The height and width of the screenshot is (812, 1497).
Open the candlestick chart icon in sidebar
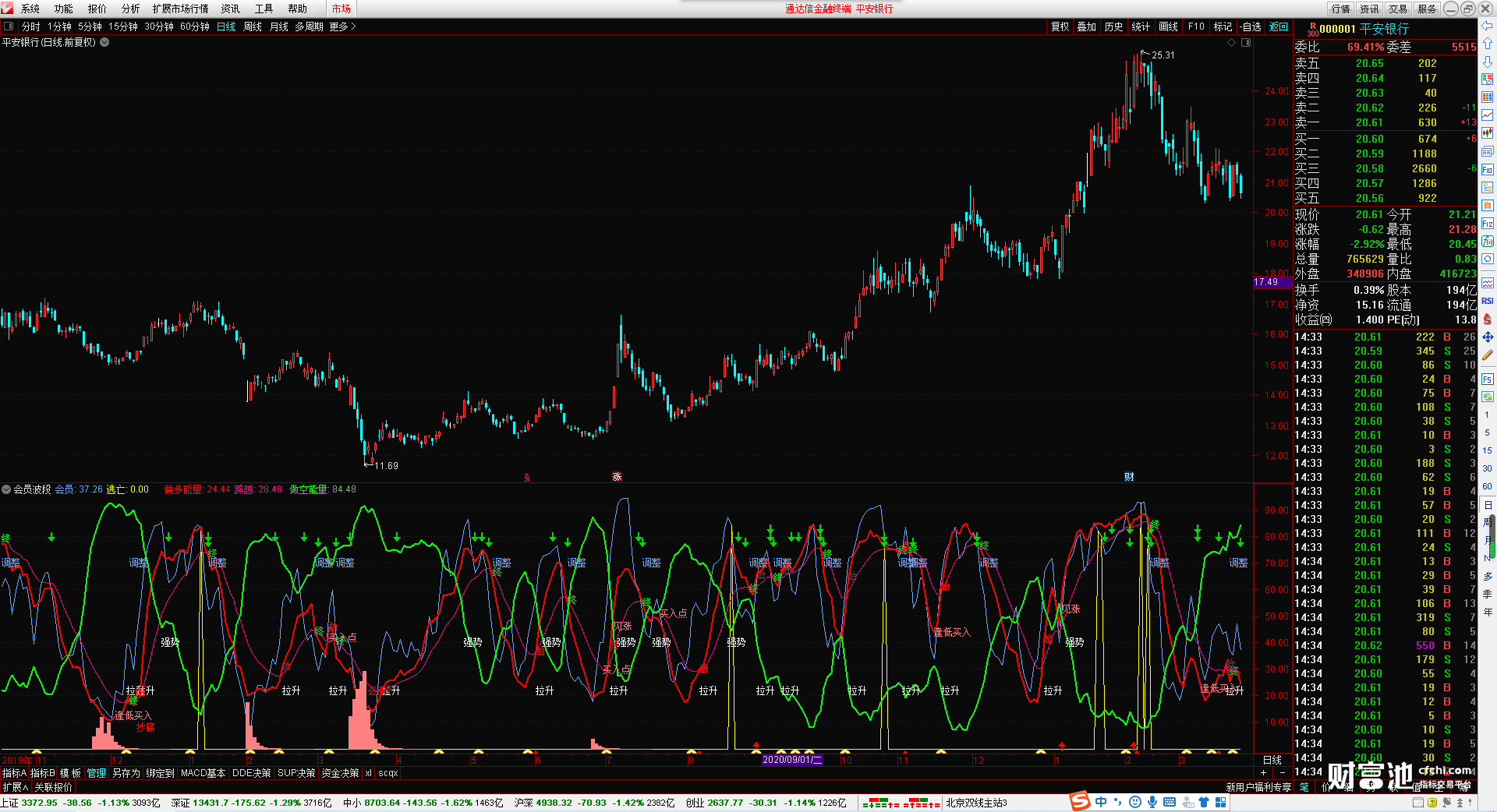tap(1487, 133)
